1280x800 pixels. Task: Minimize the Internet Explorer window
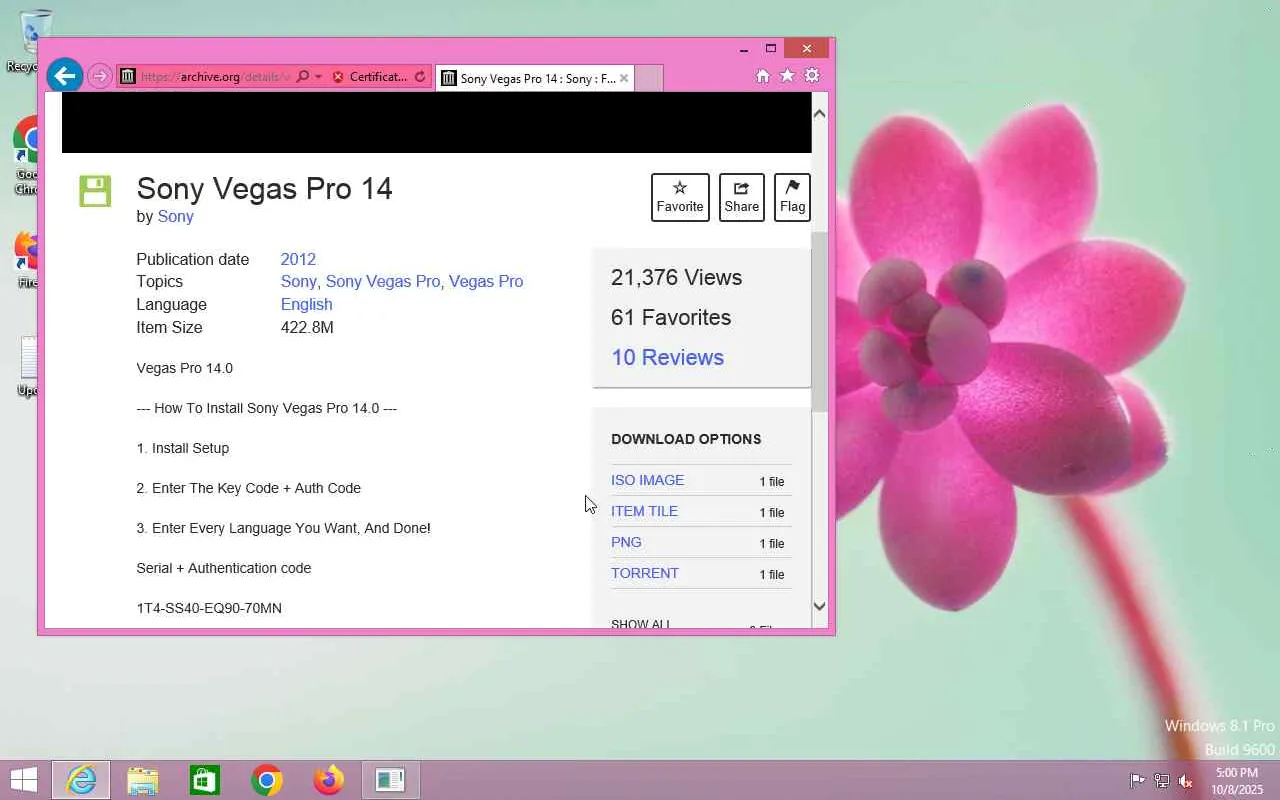click(744, 48)
